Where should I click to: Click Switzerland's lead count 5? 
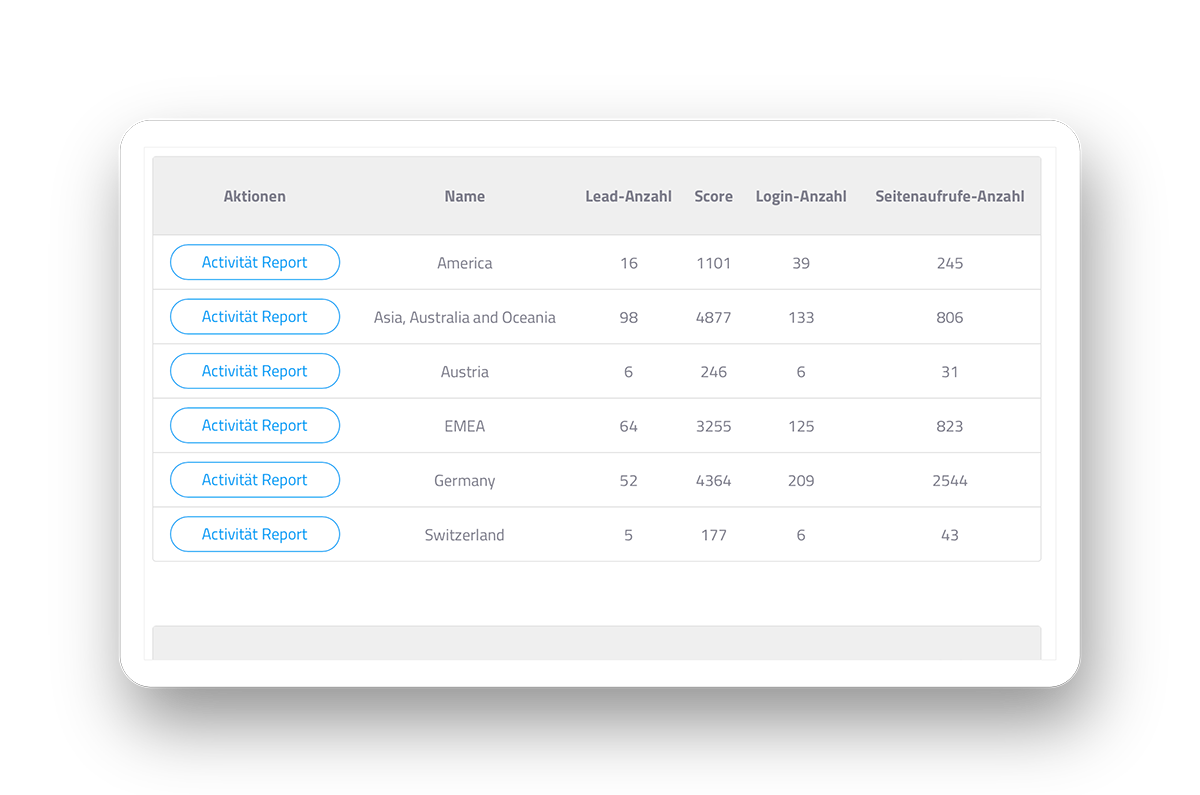[x=628, y=535]
